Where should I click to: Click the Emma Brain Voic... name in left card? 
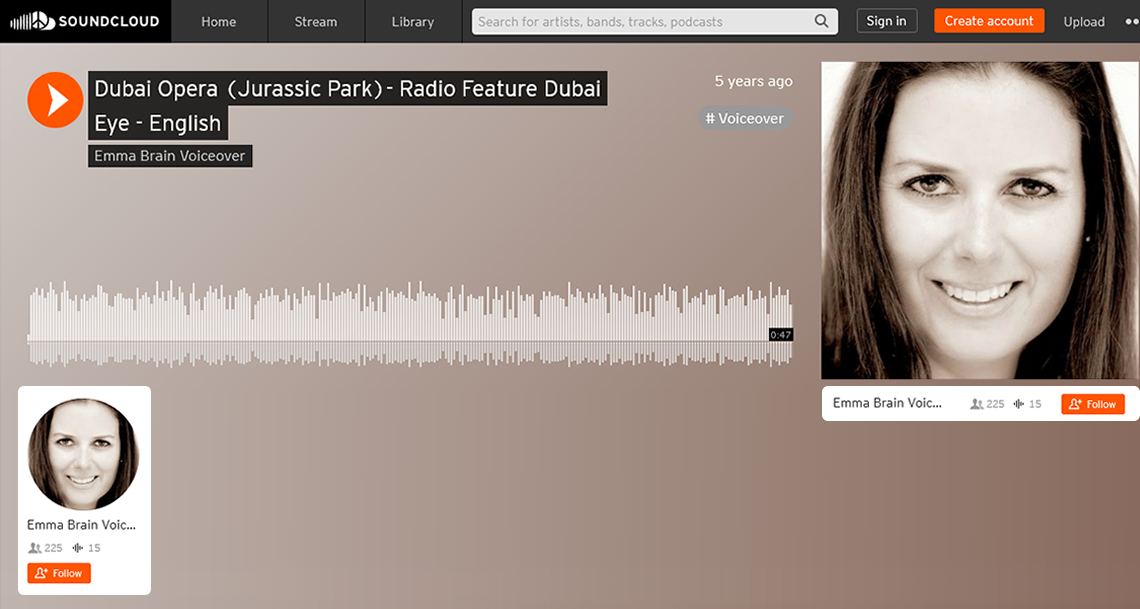pyautogui.click(x=81, y=525)
